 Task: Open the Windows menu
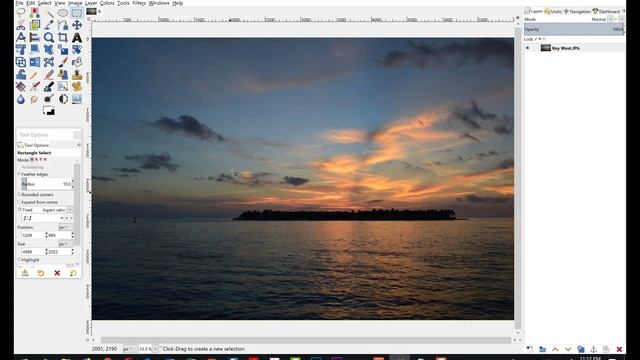[x=159, y=3]
